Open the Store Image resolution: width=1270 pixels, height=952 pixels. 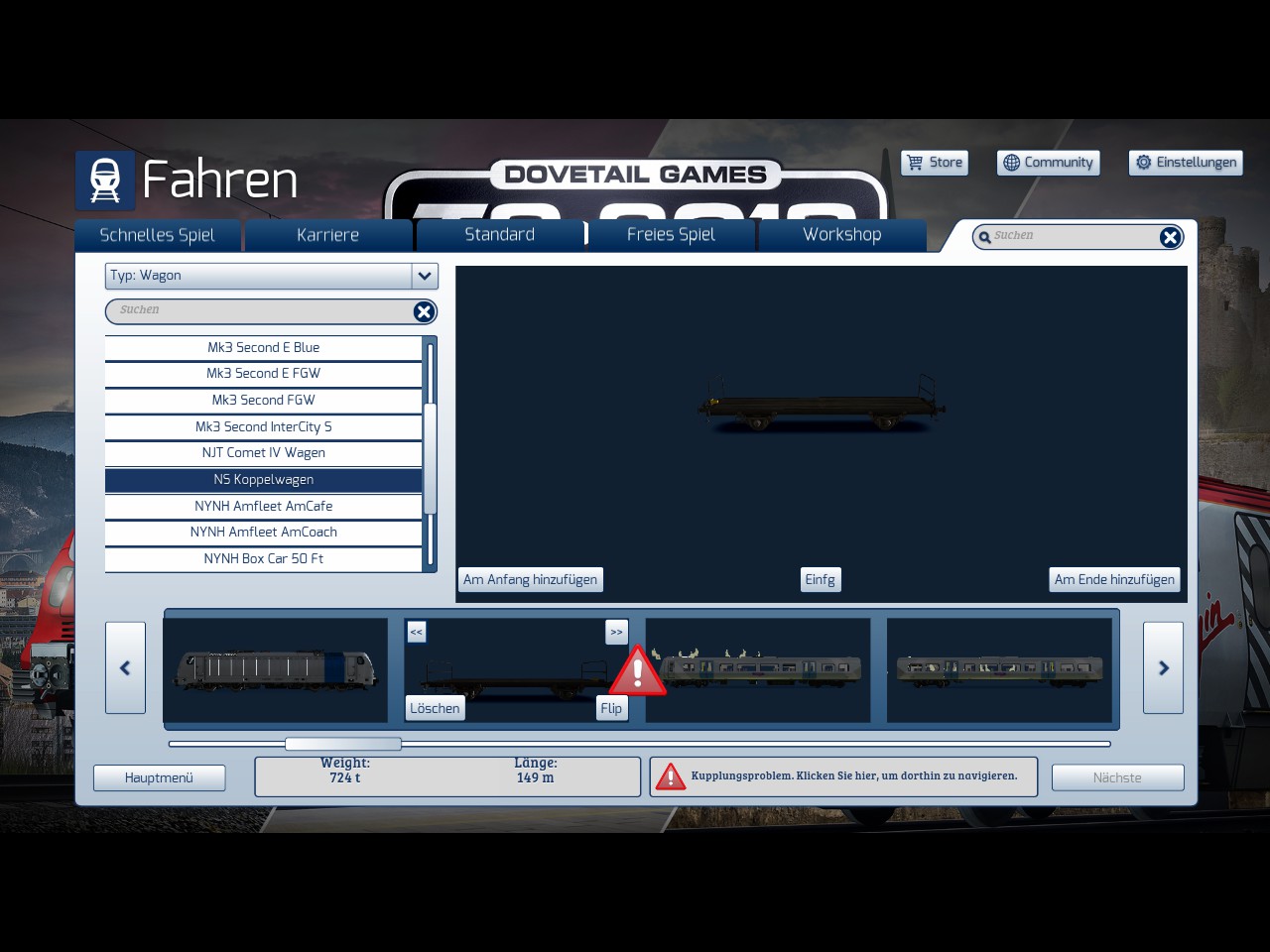tap(935, 163)
